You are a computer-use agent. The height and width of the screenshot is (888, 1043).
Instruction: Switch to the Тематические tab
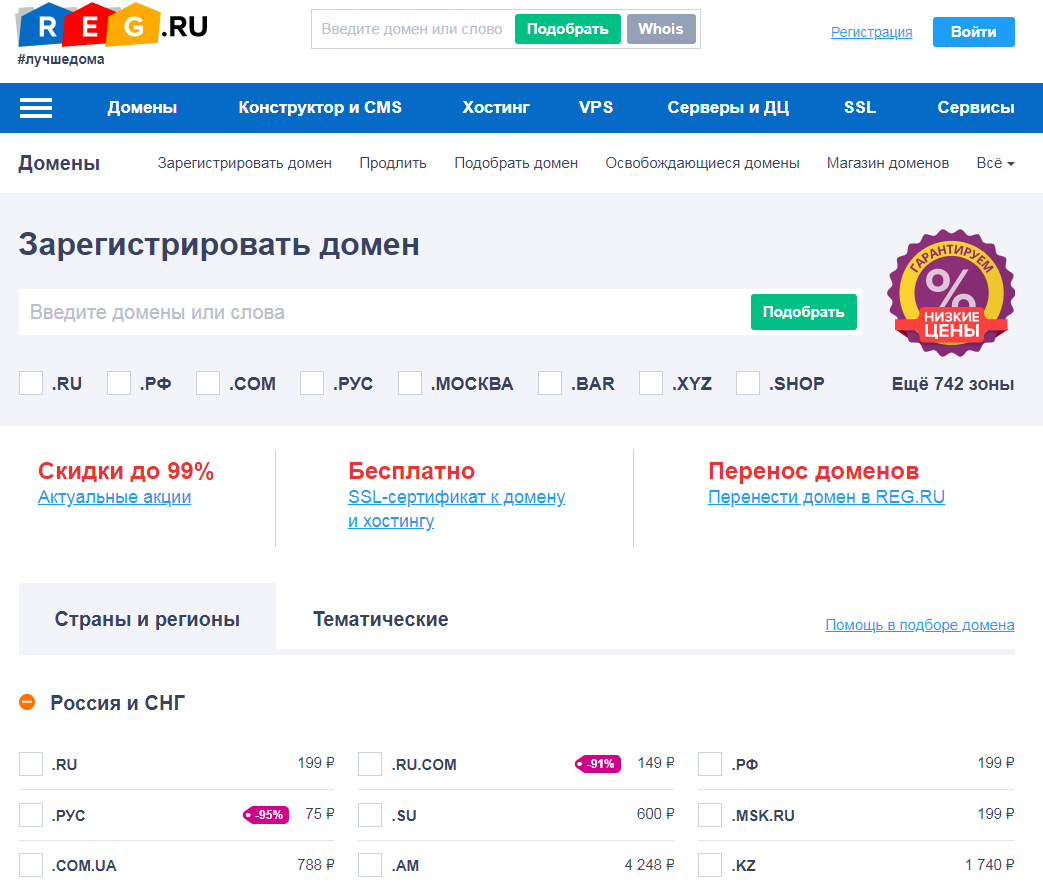pos(380,619)
